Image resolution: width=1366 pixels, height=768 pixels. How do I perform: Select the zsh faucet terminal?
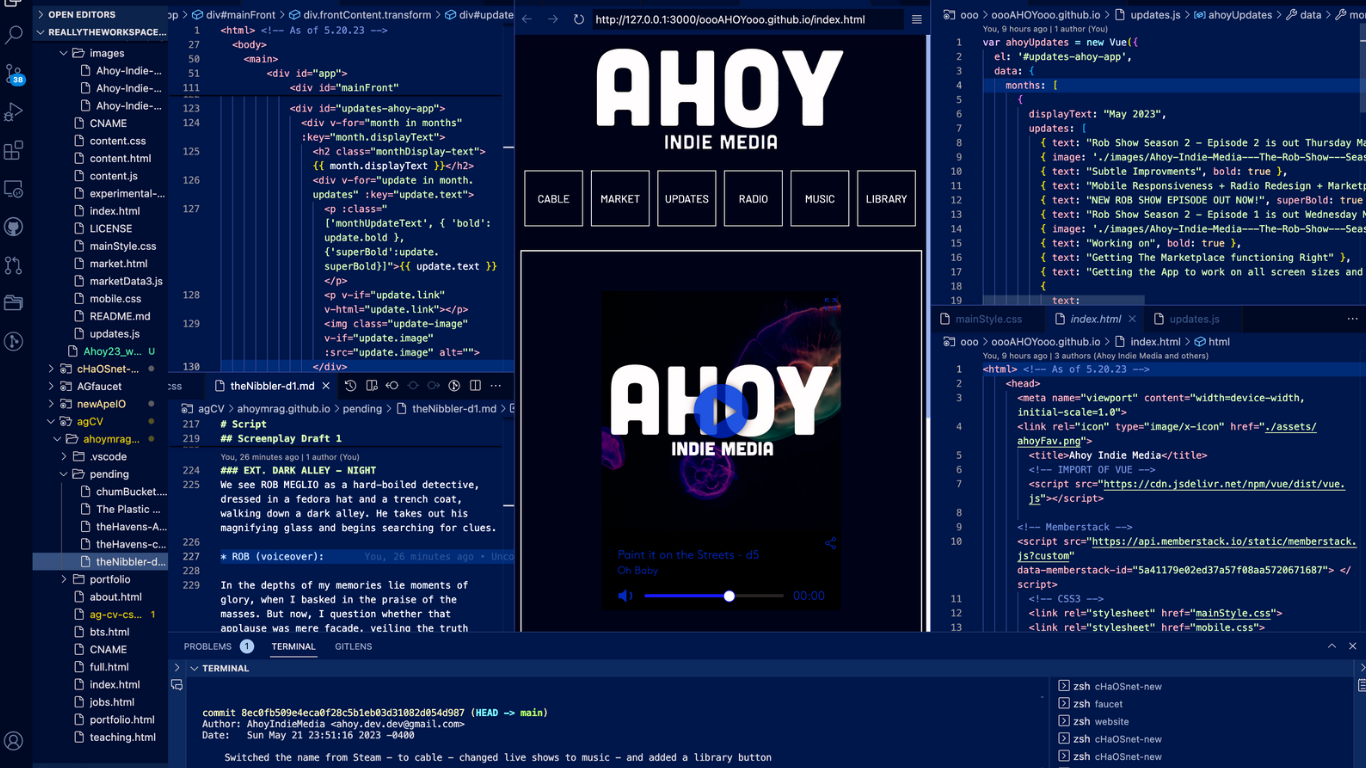(x=1108, y=704)
